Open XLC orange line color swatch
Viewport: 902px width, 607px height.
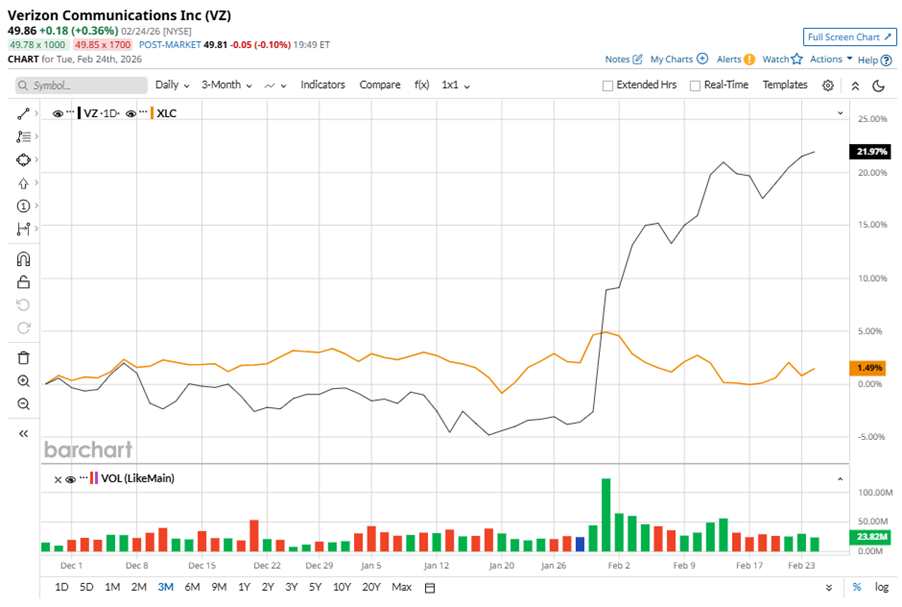click(152, 113)
